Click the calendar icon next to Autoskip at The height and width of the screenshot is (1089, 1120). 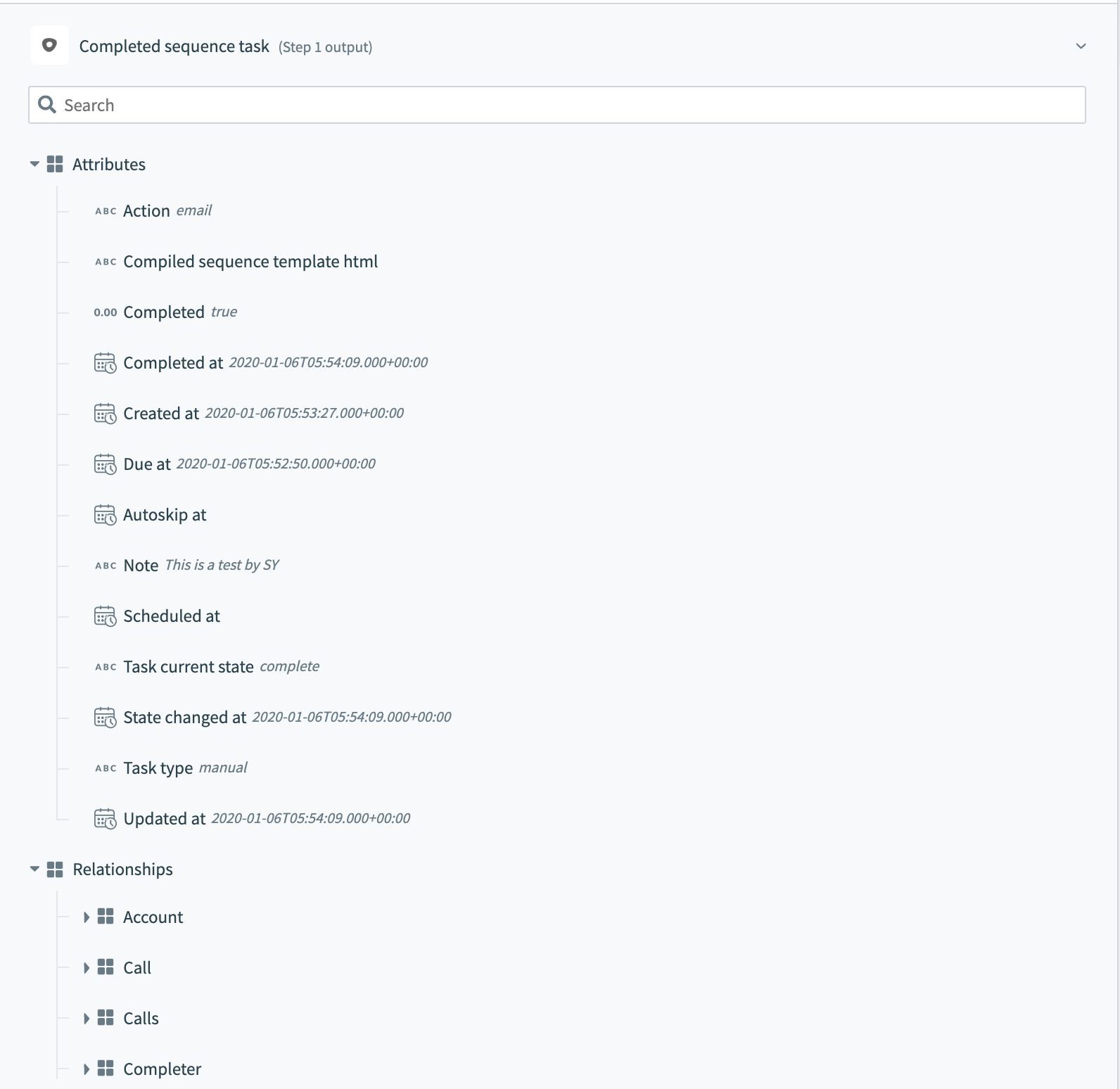(x=105, y=516)
